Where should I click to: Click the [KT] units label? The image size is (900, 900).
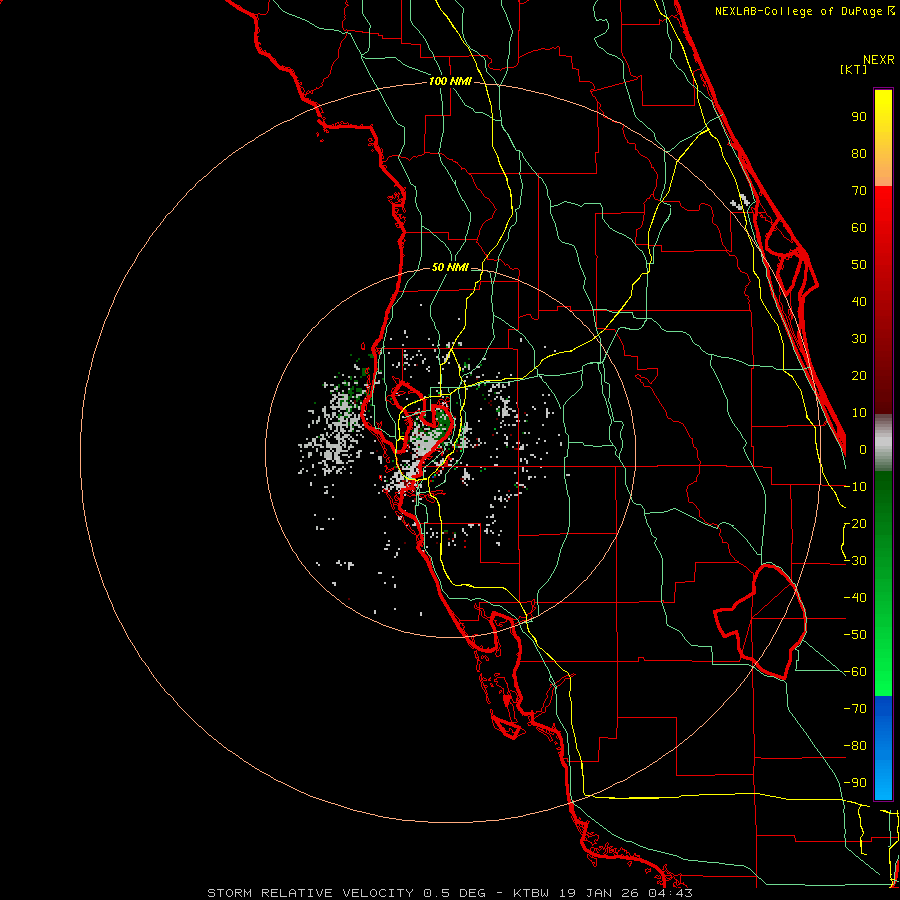854,69
